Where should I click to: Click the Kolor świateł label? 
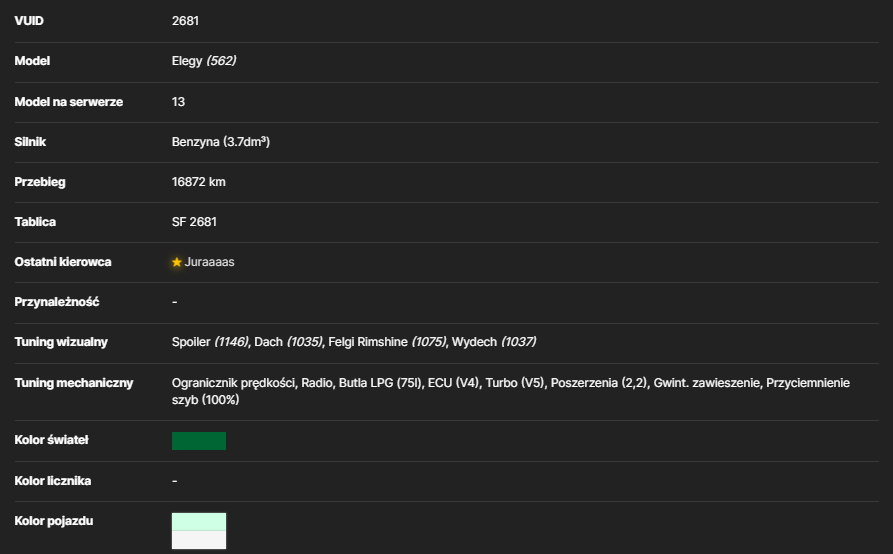tap(51, 440)
